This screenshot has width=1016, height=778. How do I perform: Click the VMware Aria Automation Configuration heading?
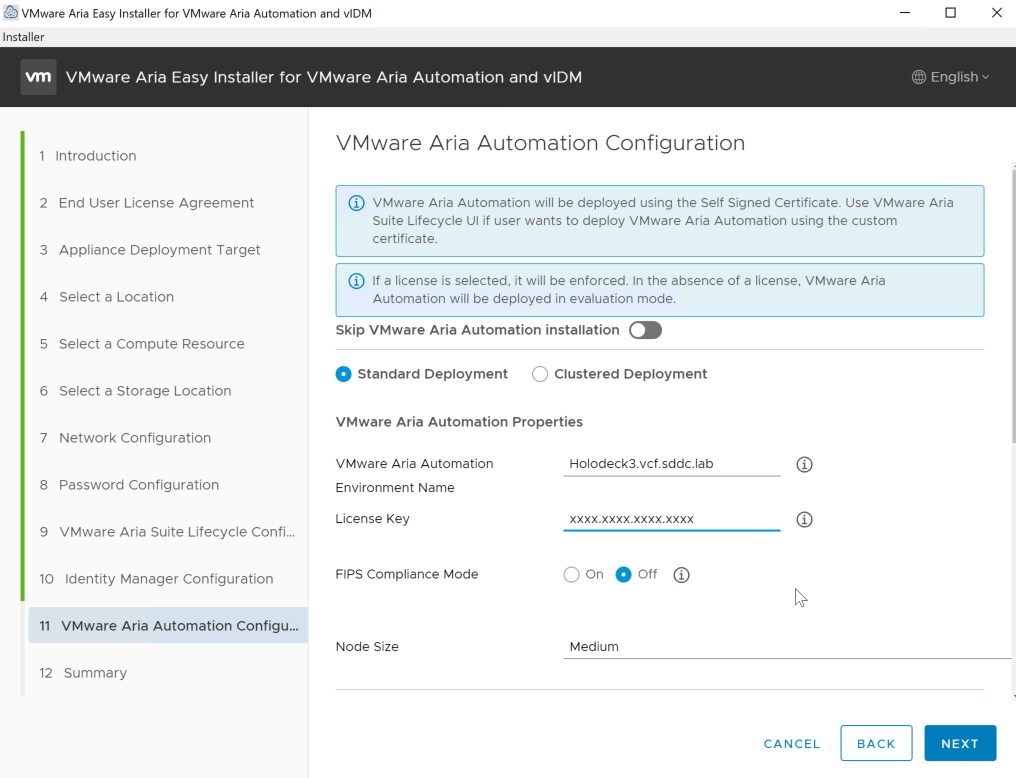(x=540, y=143)
